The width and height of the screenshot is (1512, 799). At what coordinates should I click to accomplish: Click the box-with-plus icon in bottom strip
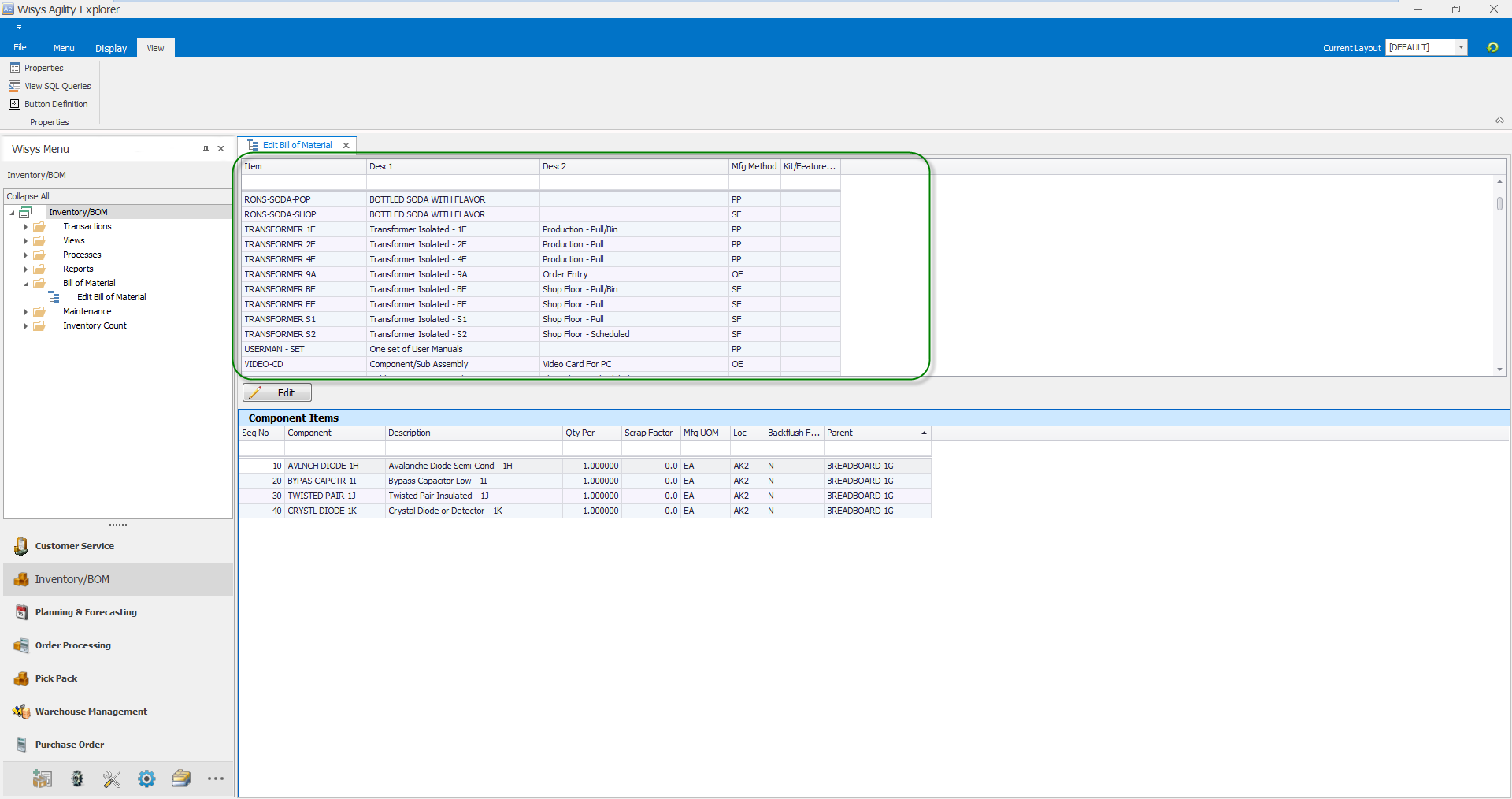click(x=43, y=779)
